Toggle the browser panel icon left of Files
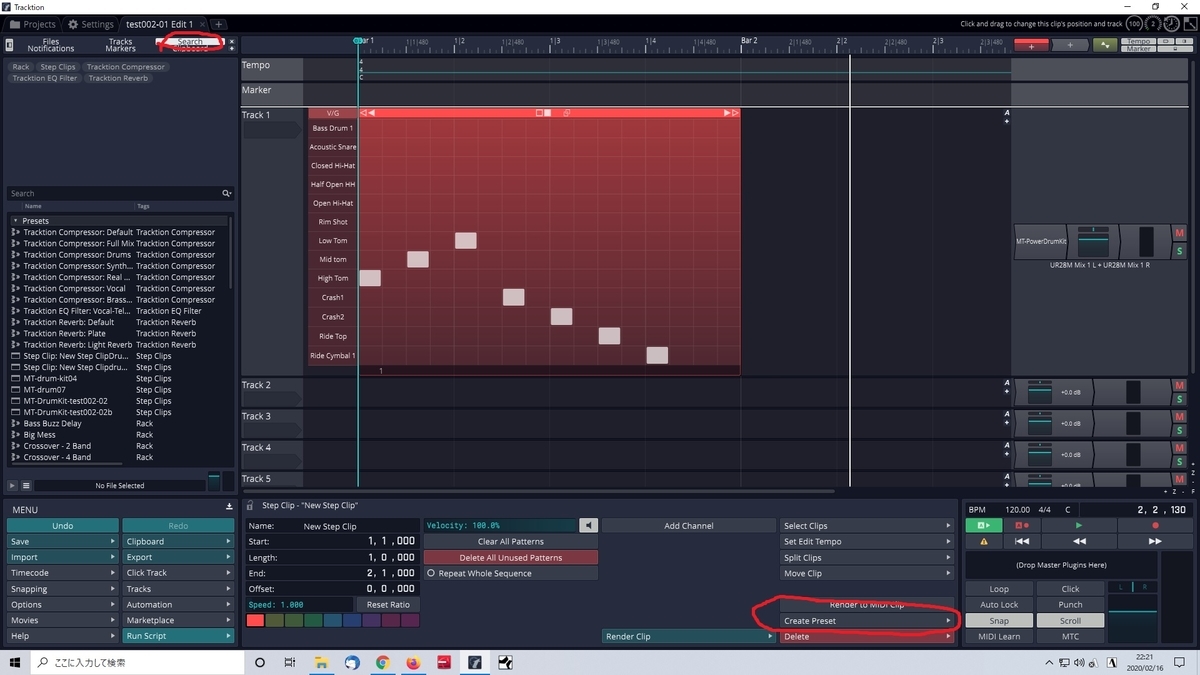Viewport: 1200px width, 675px height. pos(9,45)
